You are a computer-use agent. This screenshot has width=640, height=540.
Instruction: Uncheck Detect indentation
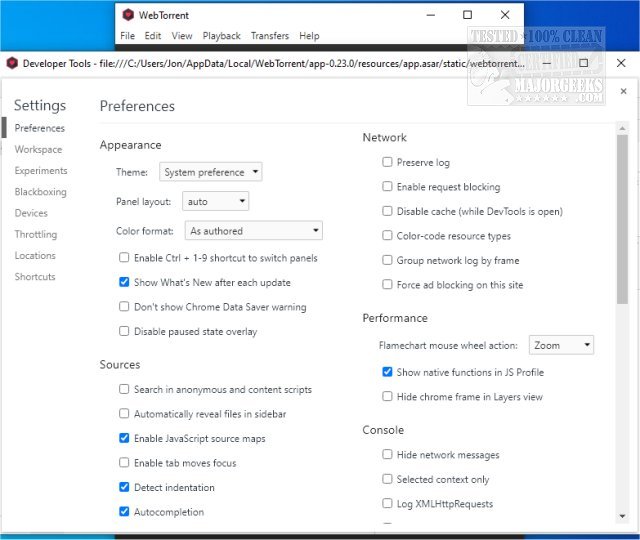[124, 487]
